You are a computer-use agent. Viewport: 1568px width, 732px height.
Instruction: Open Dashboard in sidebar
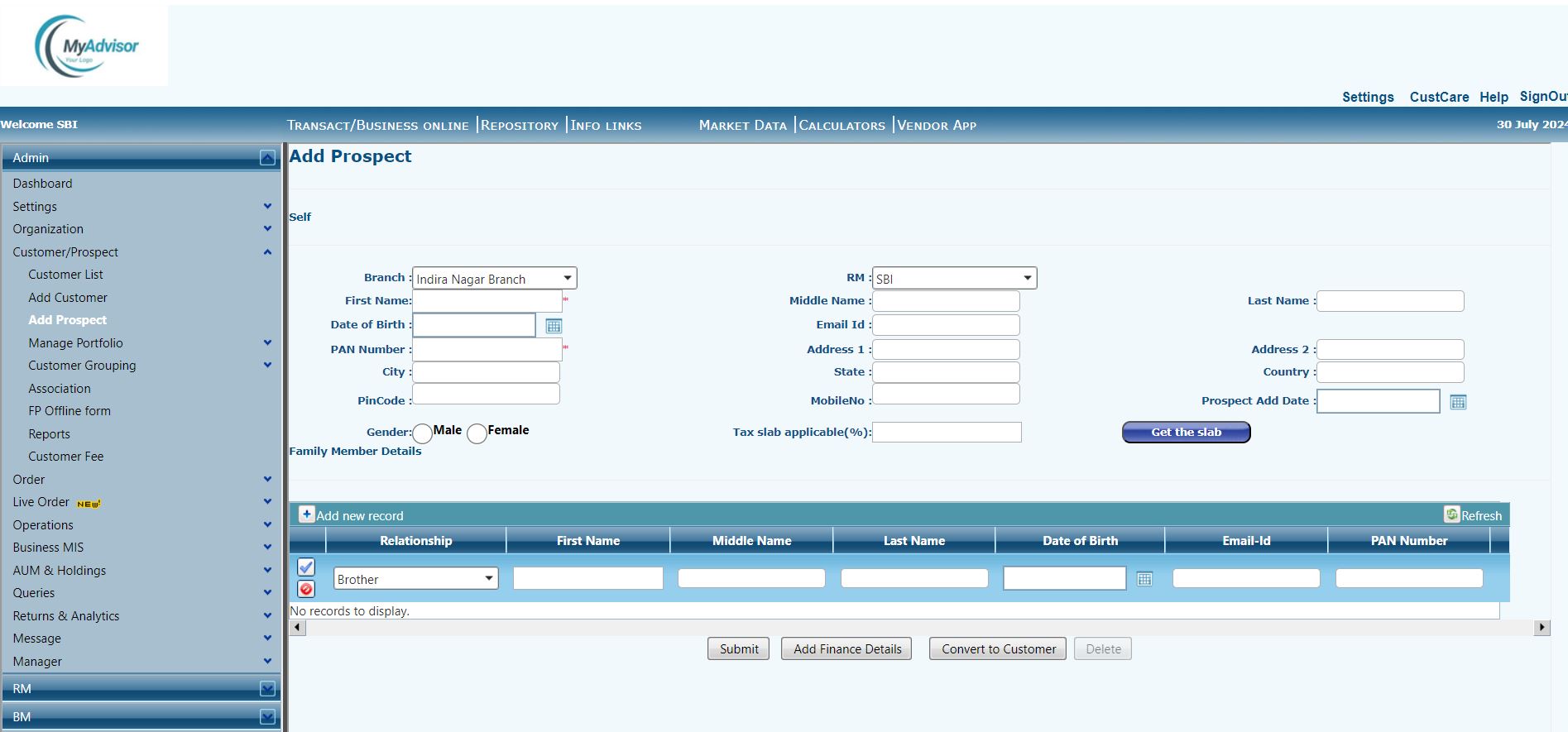[42, 184]
